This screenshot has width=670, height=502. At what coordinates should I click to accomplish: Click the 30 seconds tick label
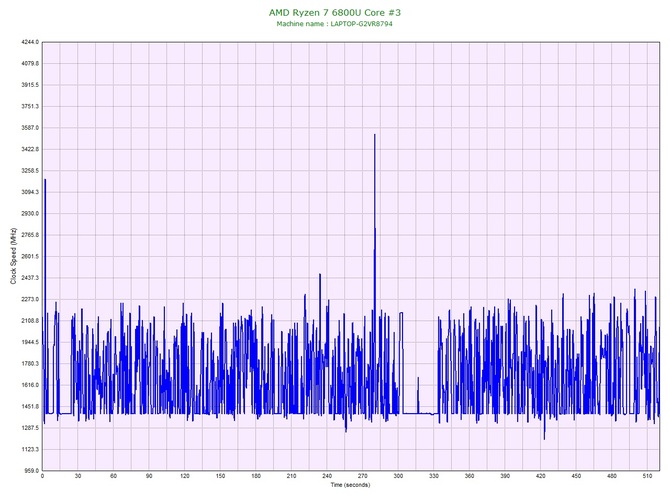pos(78,476)
